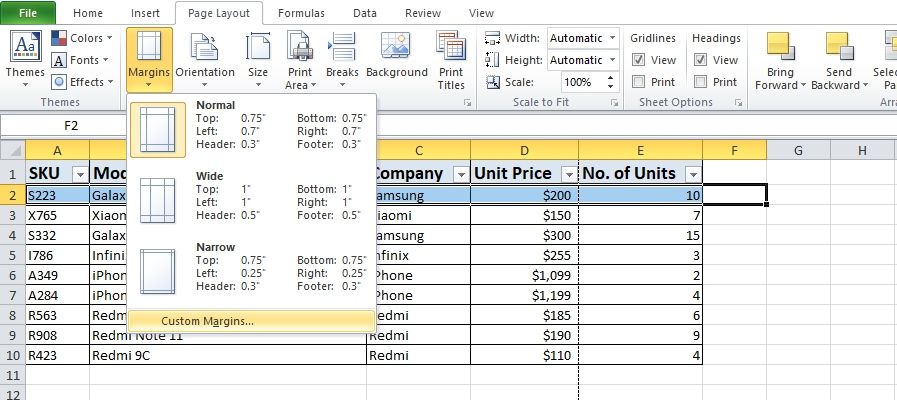Increase the Scale percentage with the up arrow

(x=612, y=78)
